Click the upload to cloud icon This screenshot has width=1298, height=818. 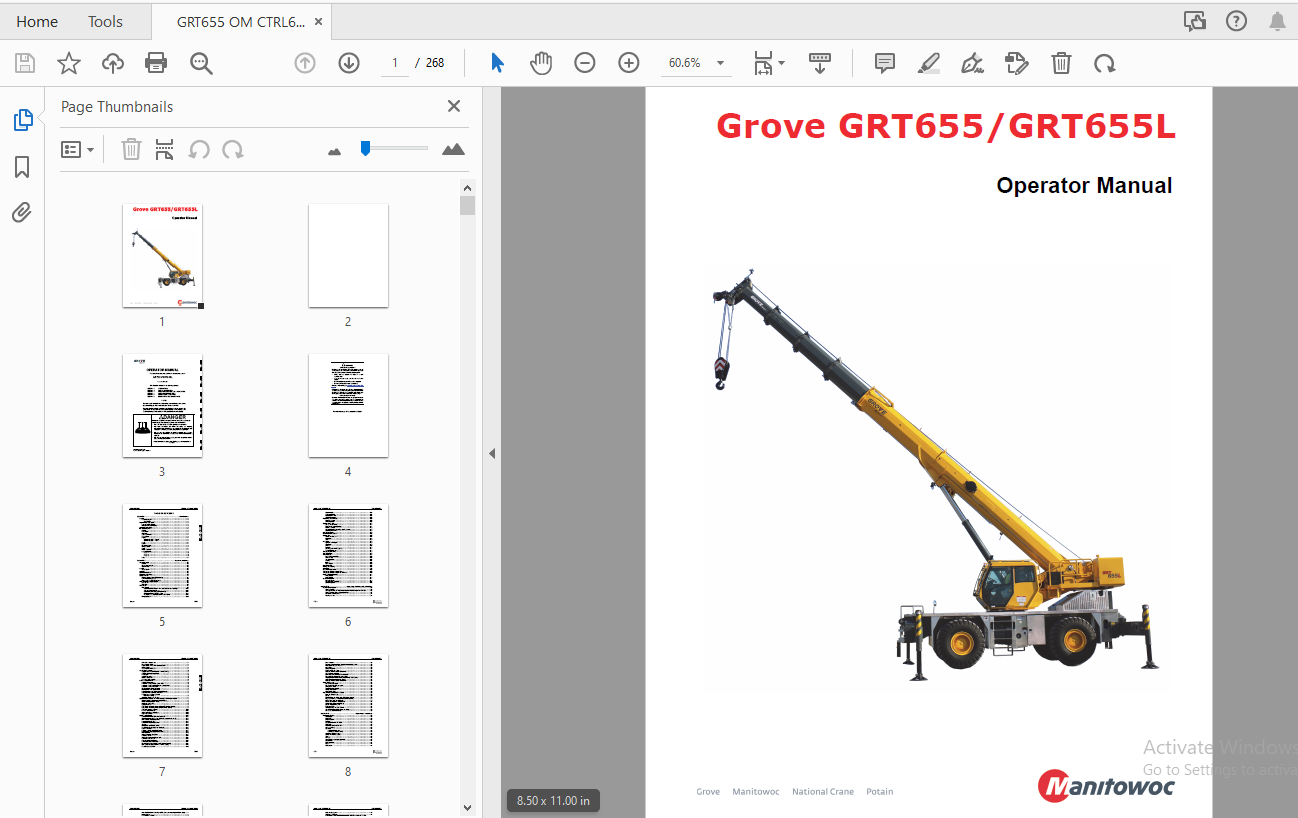(x=113, y=63)
